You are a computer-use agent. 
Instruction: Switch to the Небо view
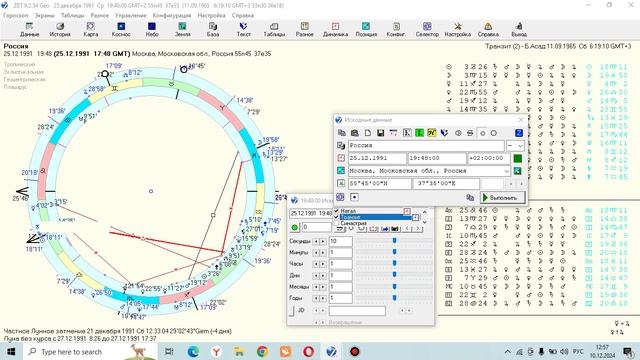(152, 29)
